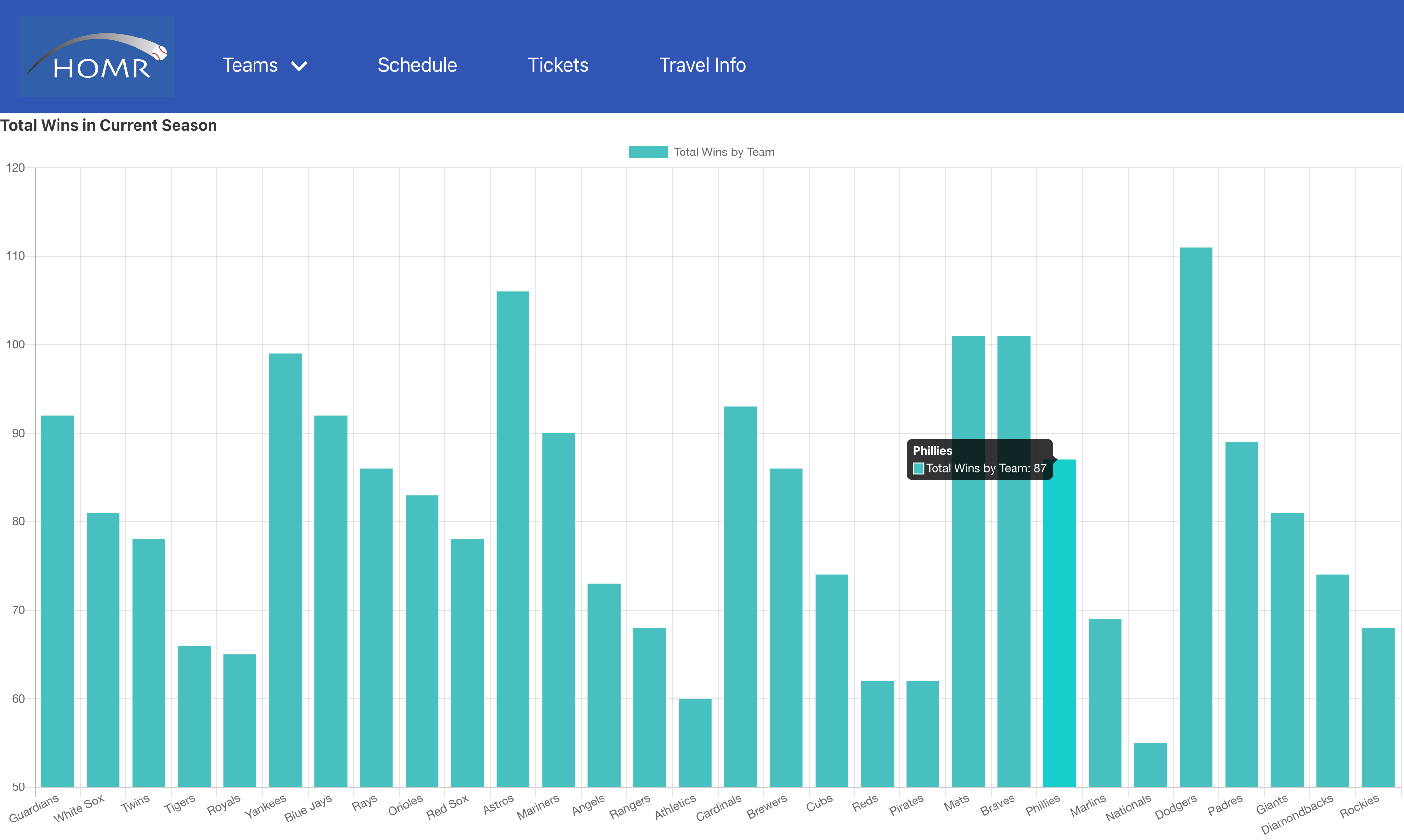
Task: Click the 100 y-axis value
Action: 15,344
